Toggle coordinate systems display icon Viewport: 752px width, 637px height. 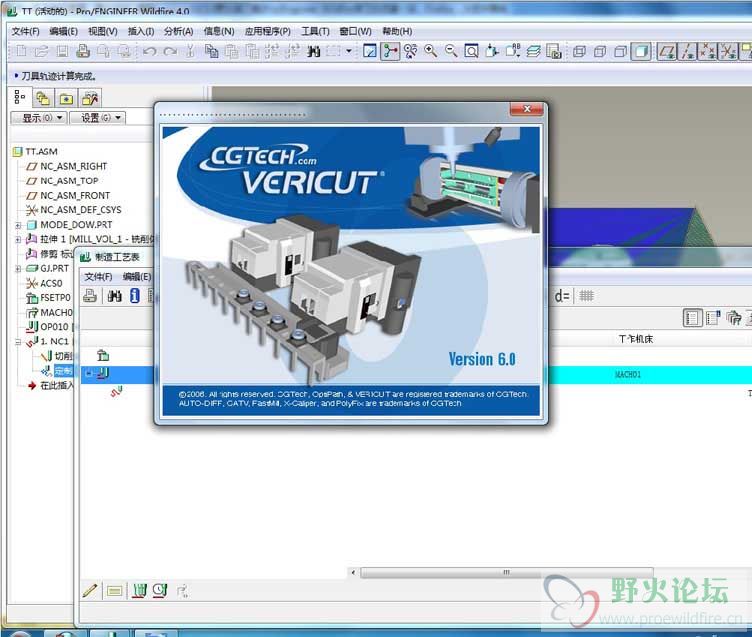(728, 51)
